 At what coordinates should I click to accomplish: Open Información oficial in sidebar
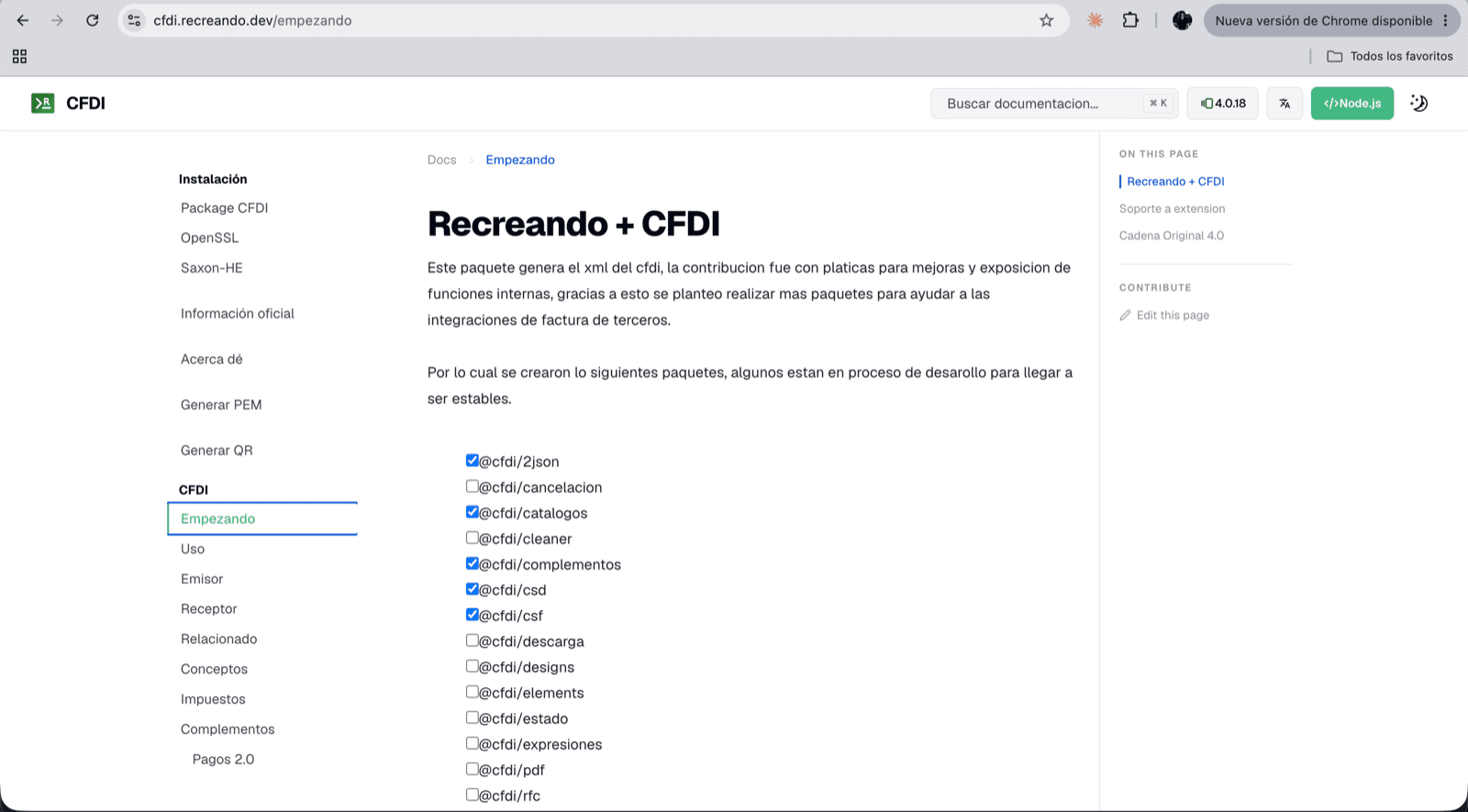237,314
